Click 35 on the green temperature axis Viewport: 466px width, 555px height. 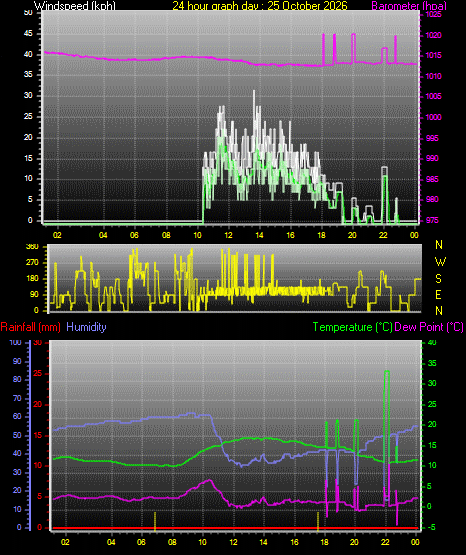[432, 363]
